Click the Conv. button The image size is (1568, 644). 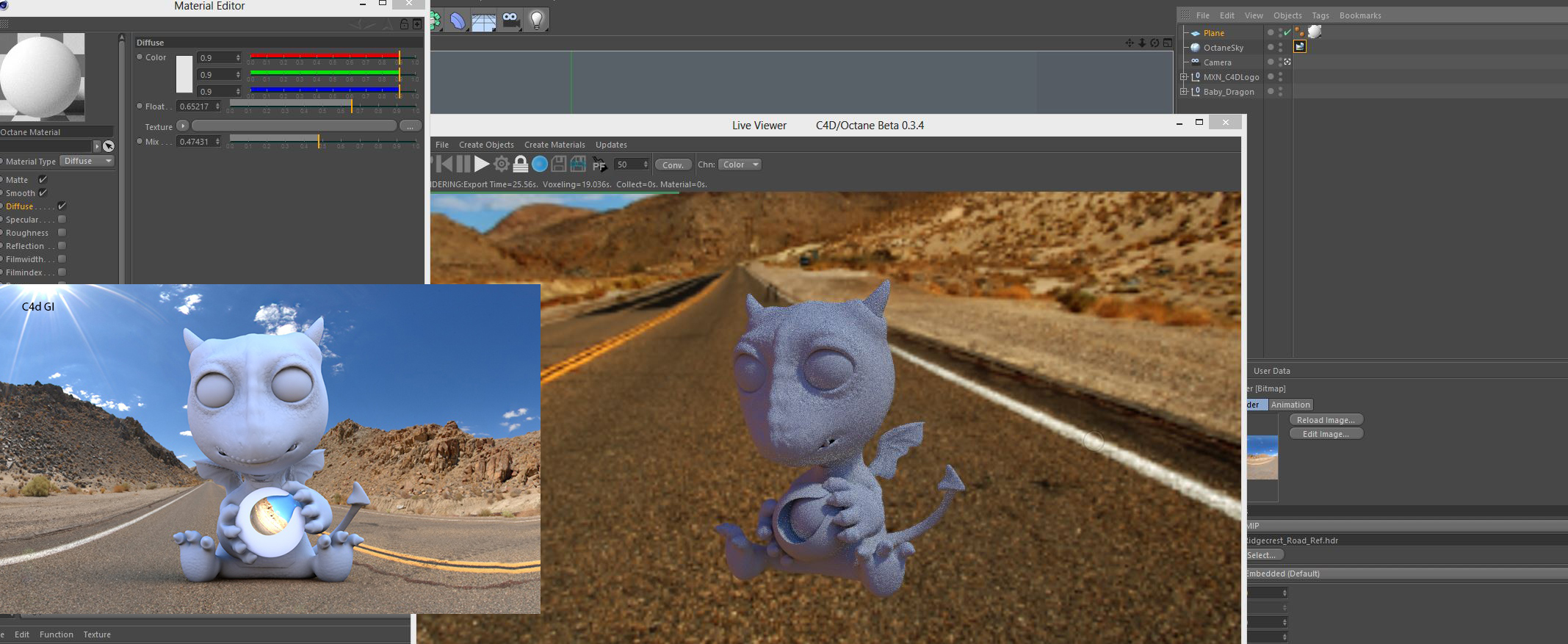(673, 164)
